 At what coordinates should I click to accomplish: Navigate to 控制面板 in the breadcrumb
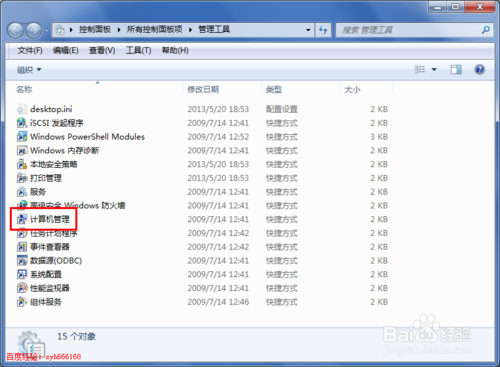(x=95, y=30)
